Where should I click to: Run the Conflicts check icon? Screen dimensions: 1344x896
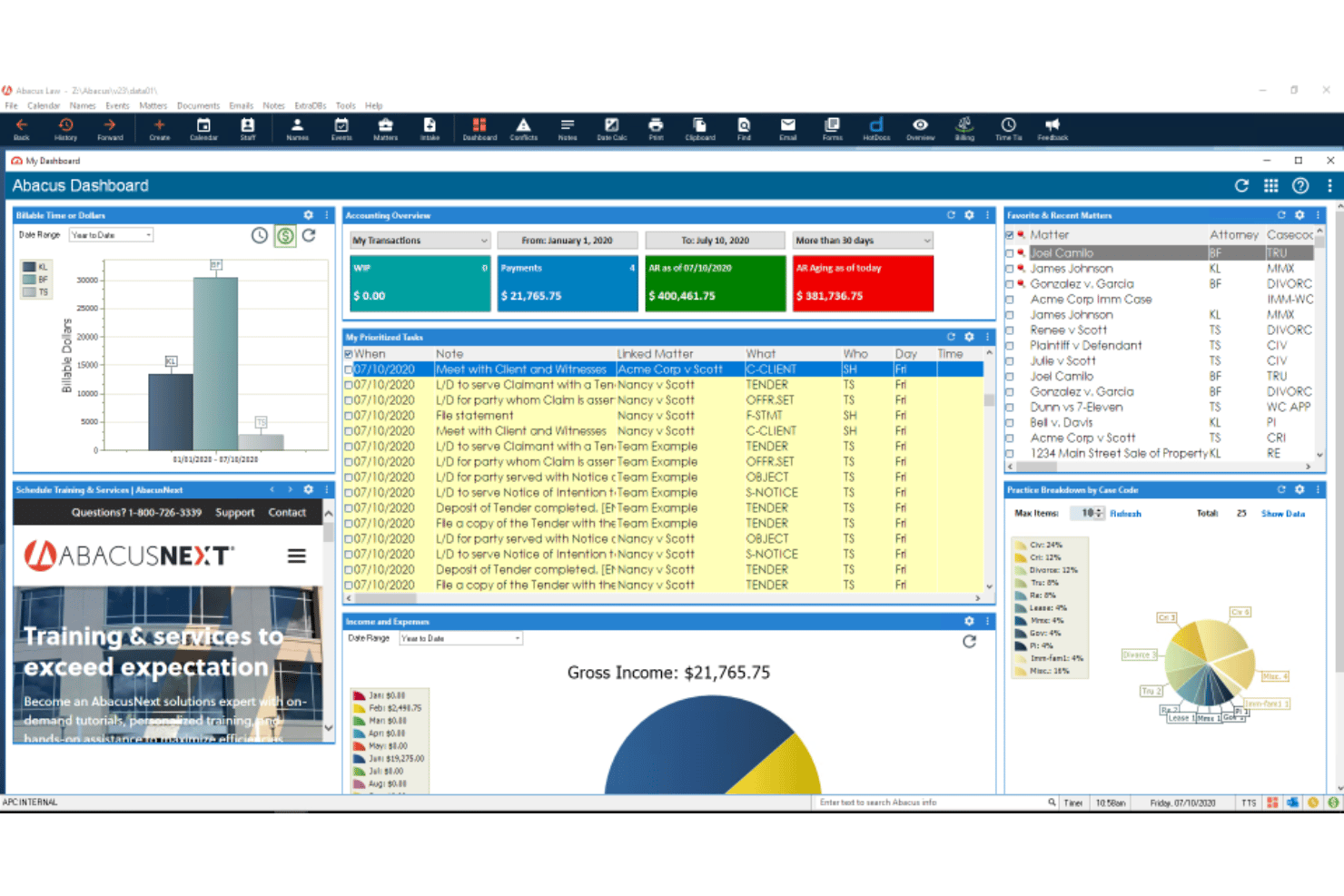[524, 129]
